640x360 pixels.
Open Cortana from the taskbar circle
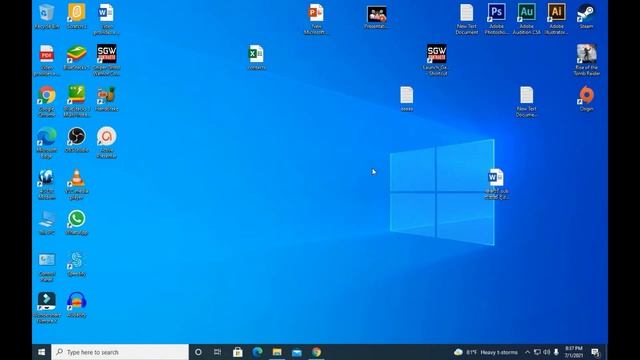198,352
